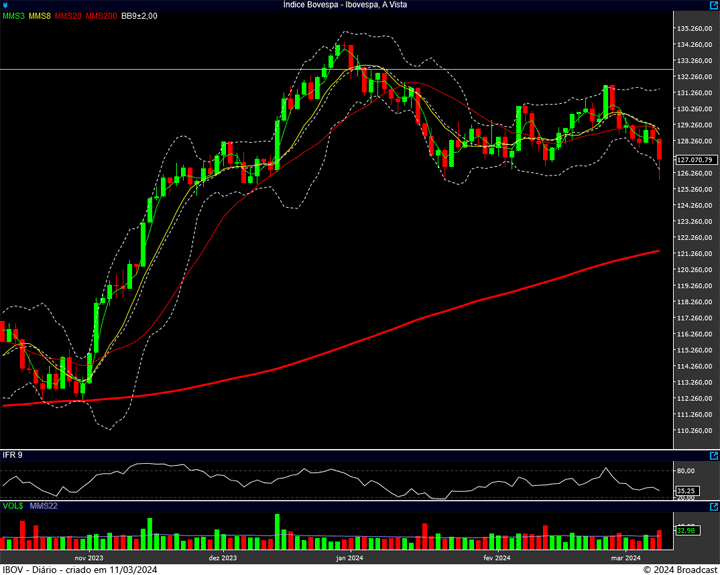Select the VOL$ volume panel label
This screenshot has width=720, height=575.
[x=13, y=506]
